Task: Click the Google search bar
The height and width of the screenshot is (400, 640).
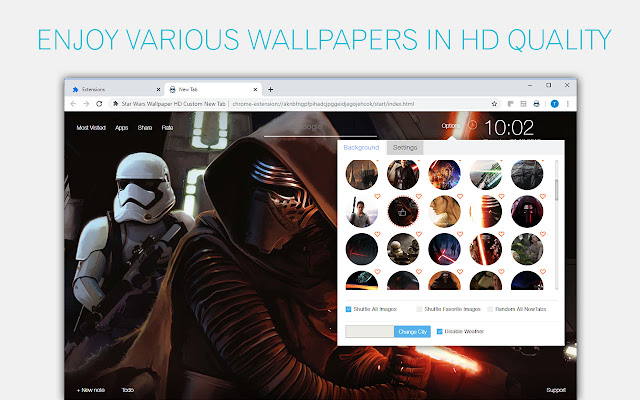Action: (x=320, y=128)
